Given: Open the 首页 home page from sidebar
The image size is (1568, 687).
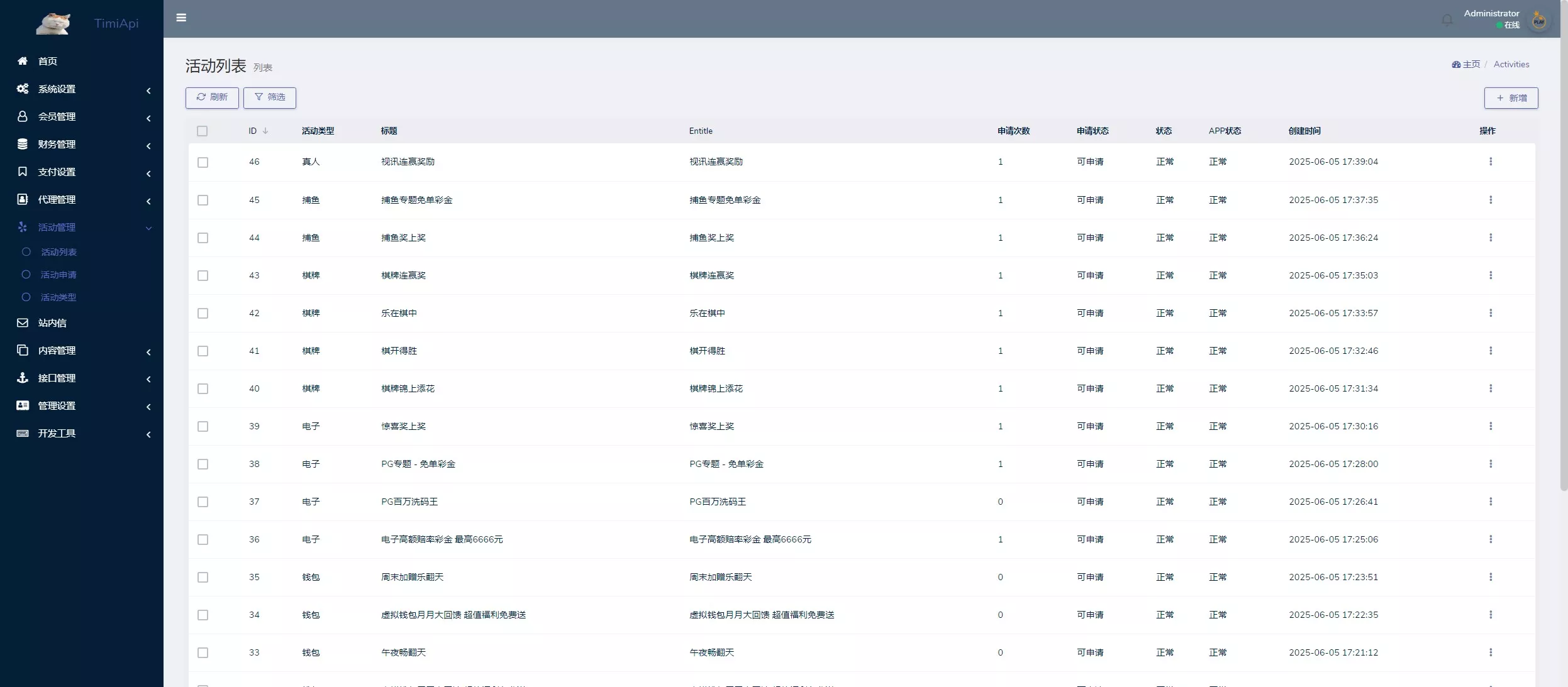Looking at the screenshot, I should click(x=48, y=61).
